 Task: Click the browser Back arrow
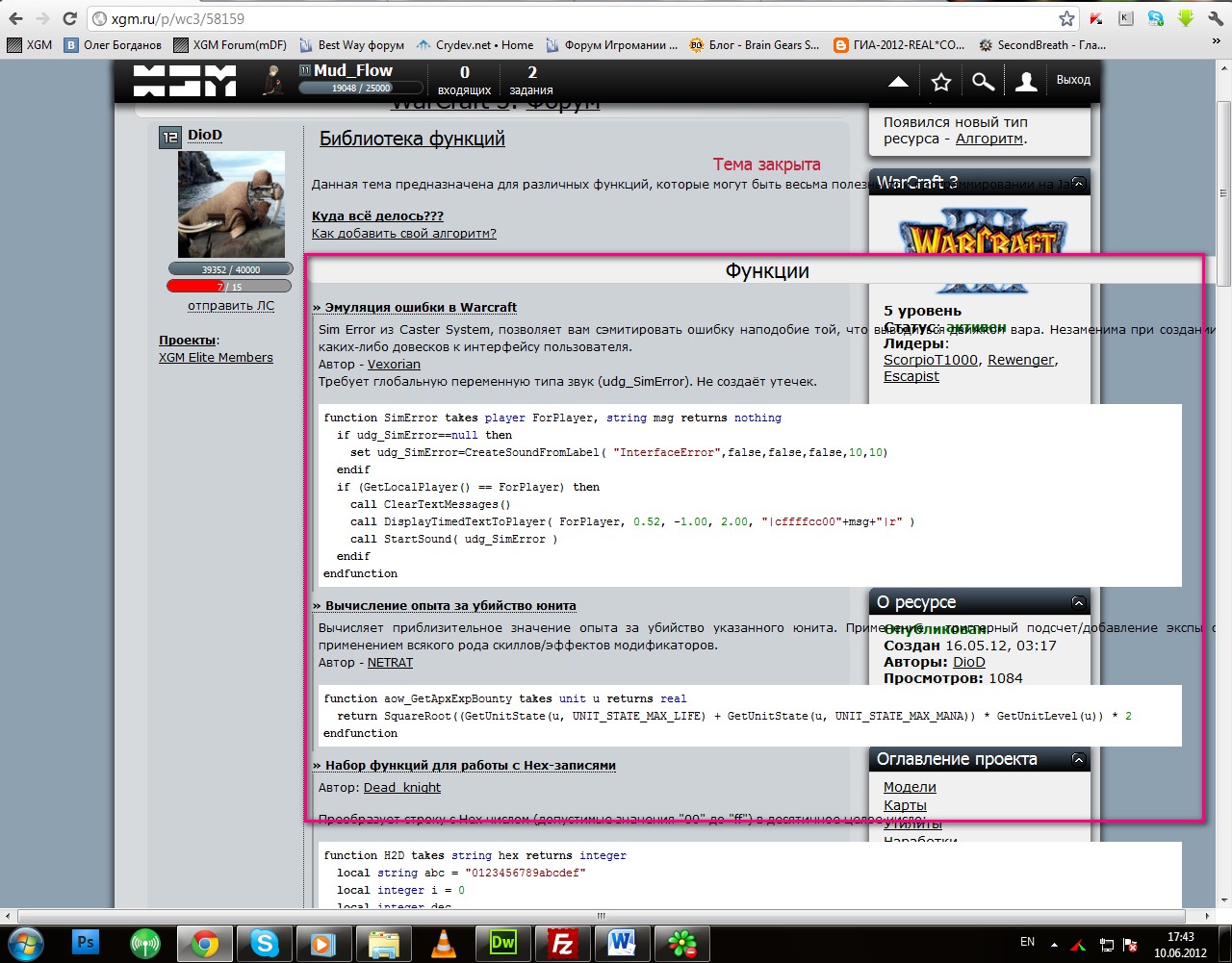click(x=15, y=18)
